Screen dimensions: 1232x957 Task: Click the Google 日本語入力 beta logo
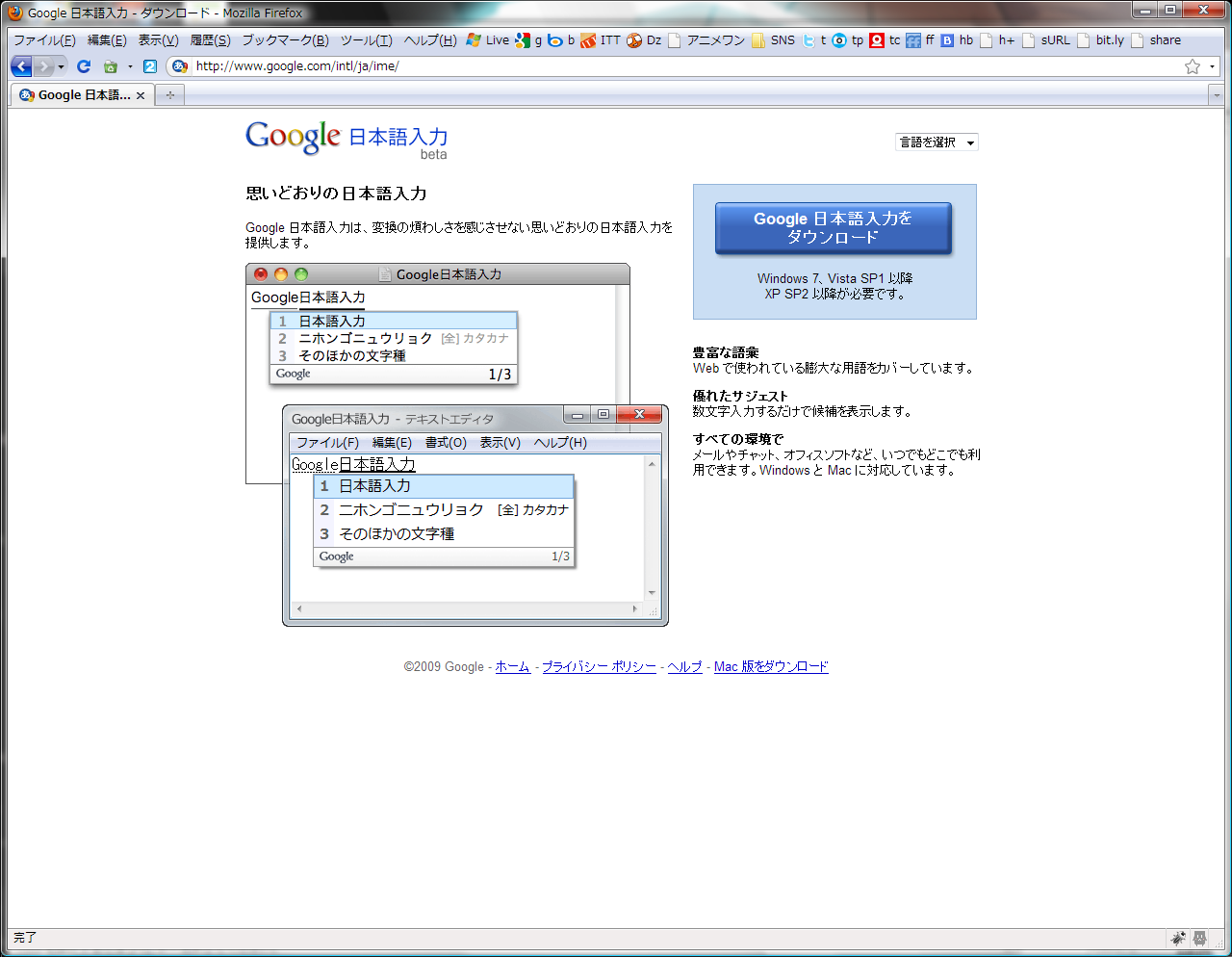346,139
